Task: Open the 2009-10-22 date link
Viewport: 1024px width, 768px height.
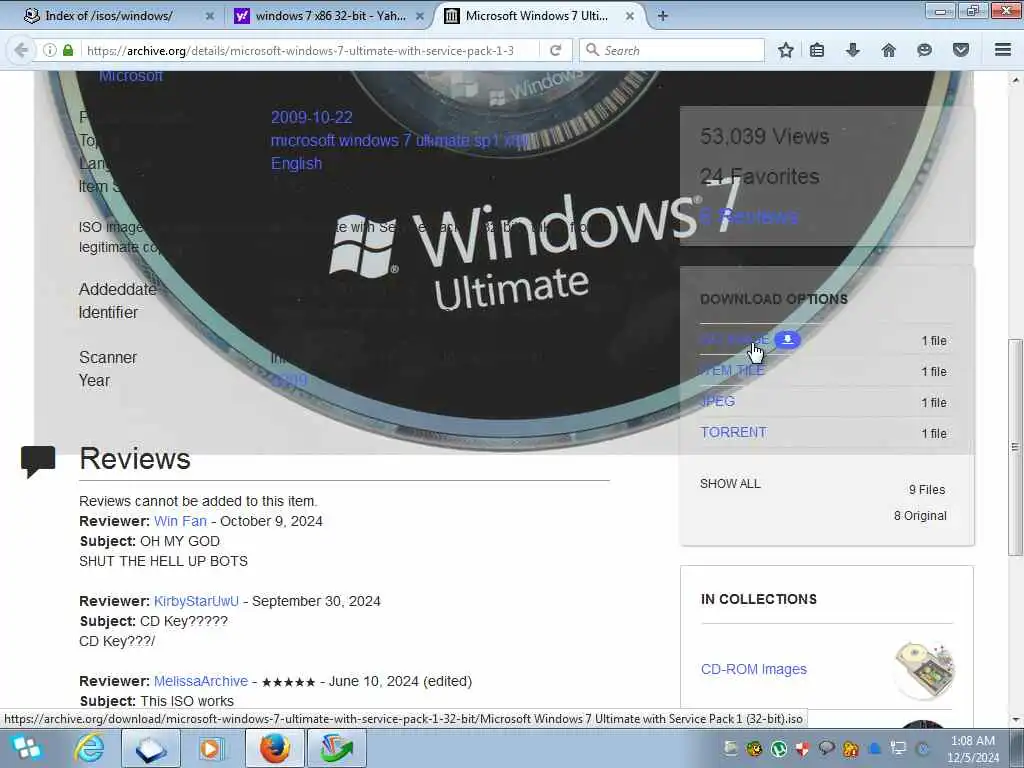Action: (312, 117)
